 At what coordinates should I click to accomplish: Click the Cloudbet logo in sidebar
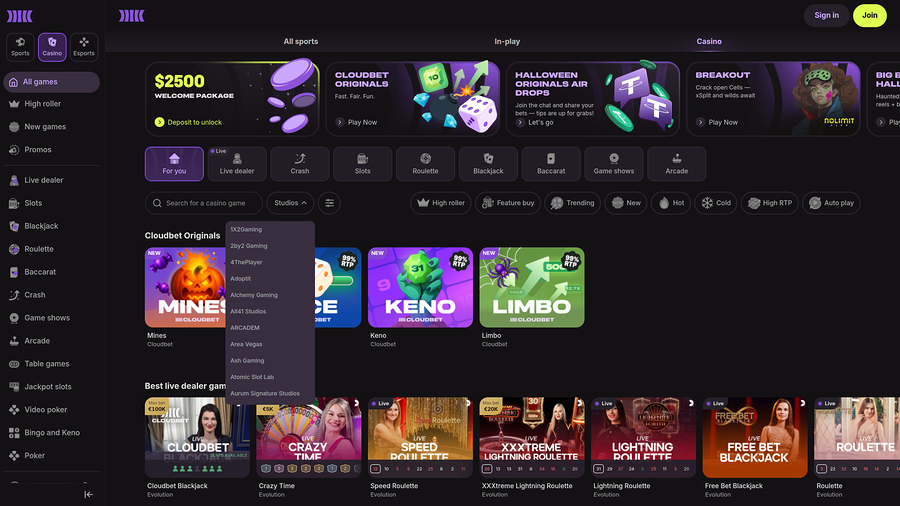click(20, 16)
